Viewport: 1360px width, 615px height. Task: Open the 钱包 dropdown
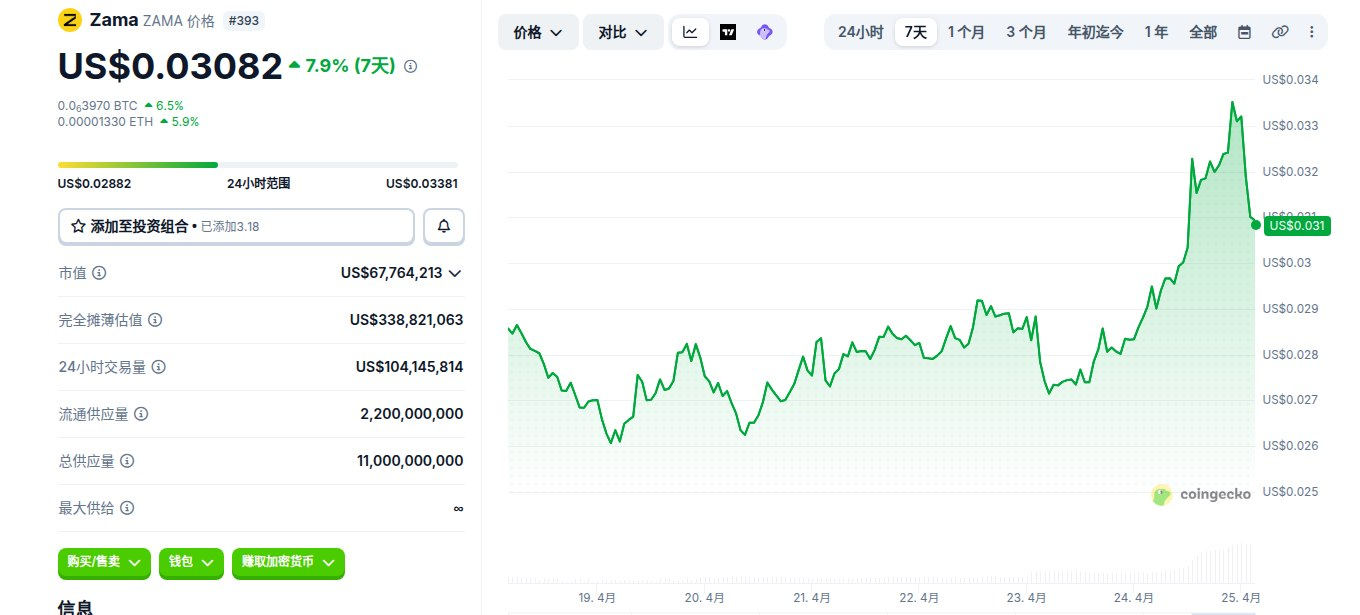191,562
